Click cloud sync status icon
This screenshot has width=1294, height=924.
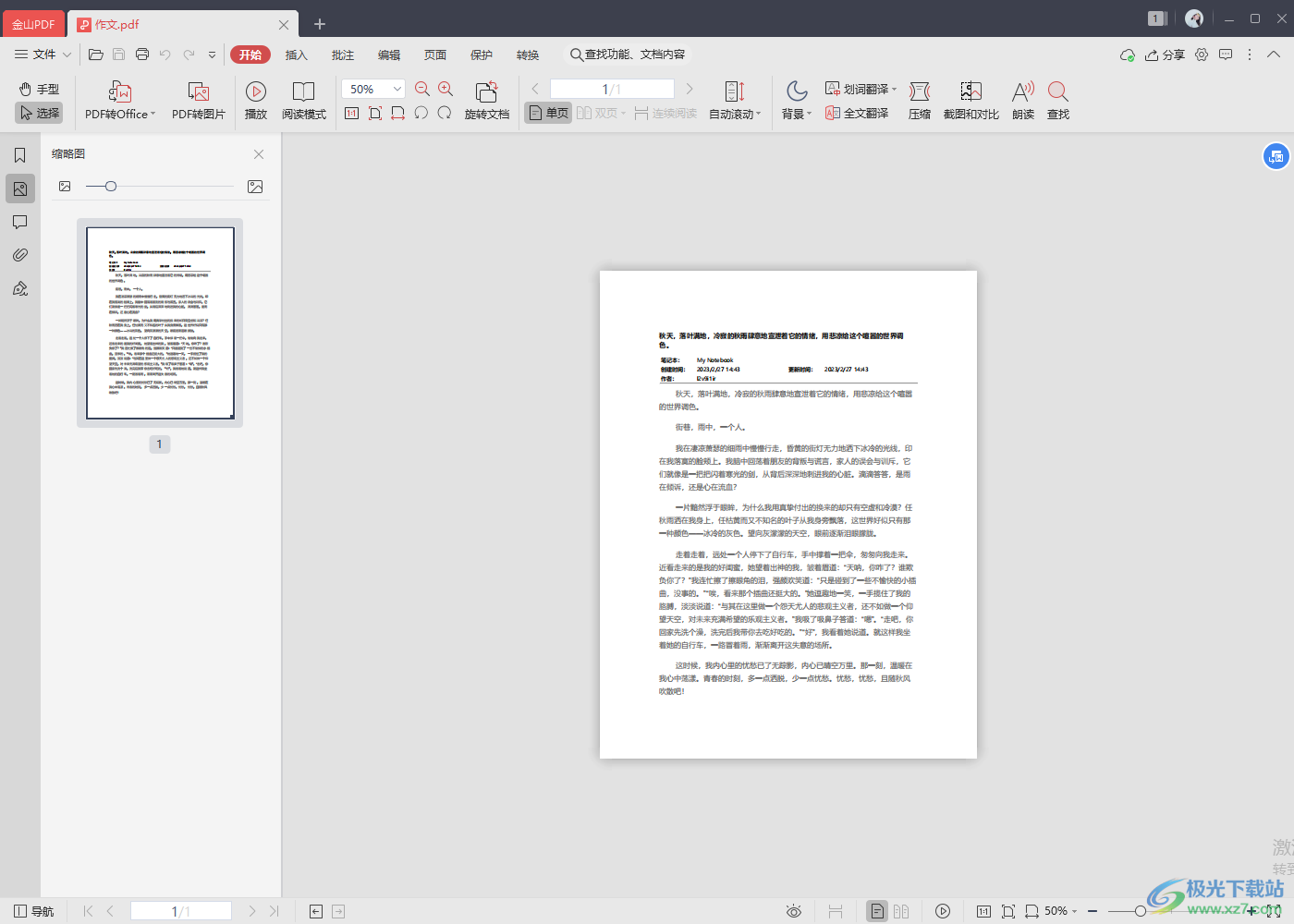pos(1128,55)
